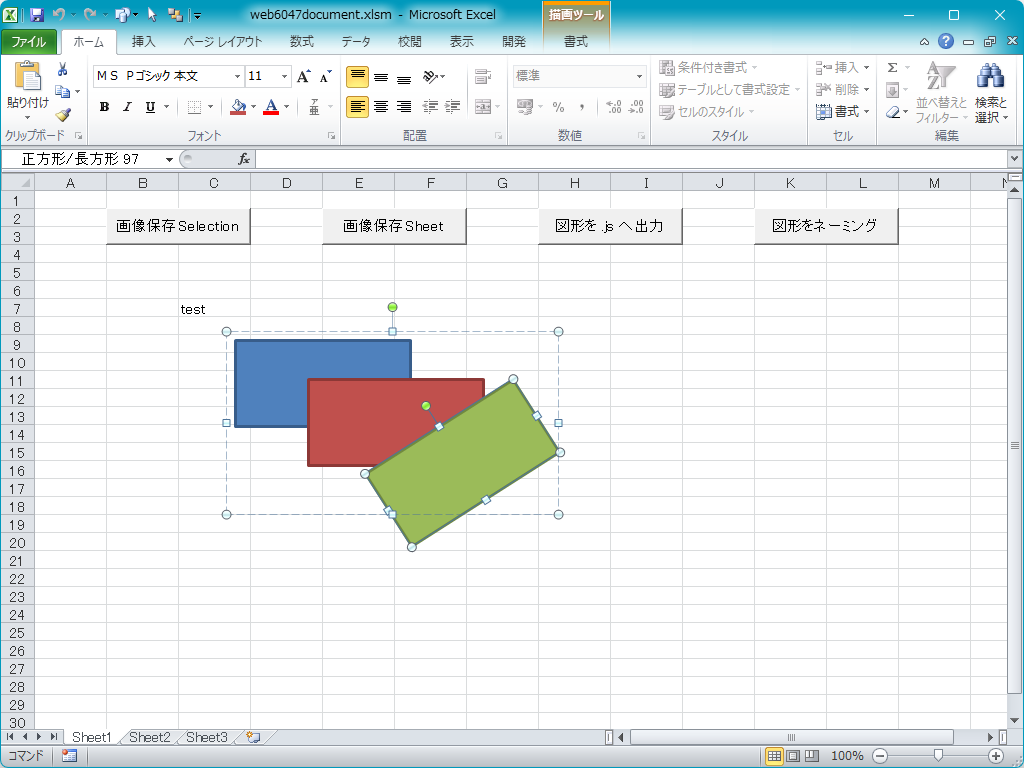1024x768 pixels.
Task: Click the Cut scissors icon
Action: (63, 69)
